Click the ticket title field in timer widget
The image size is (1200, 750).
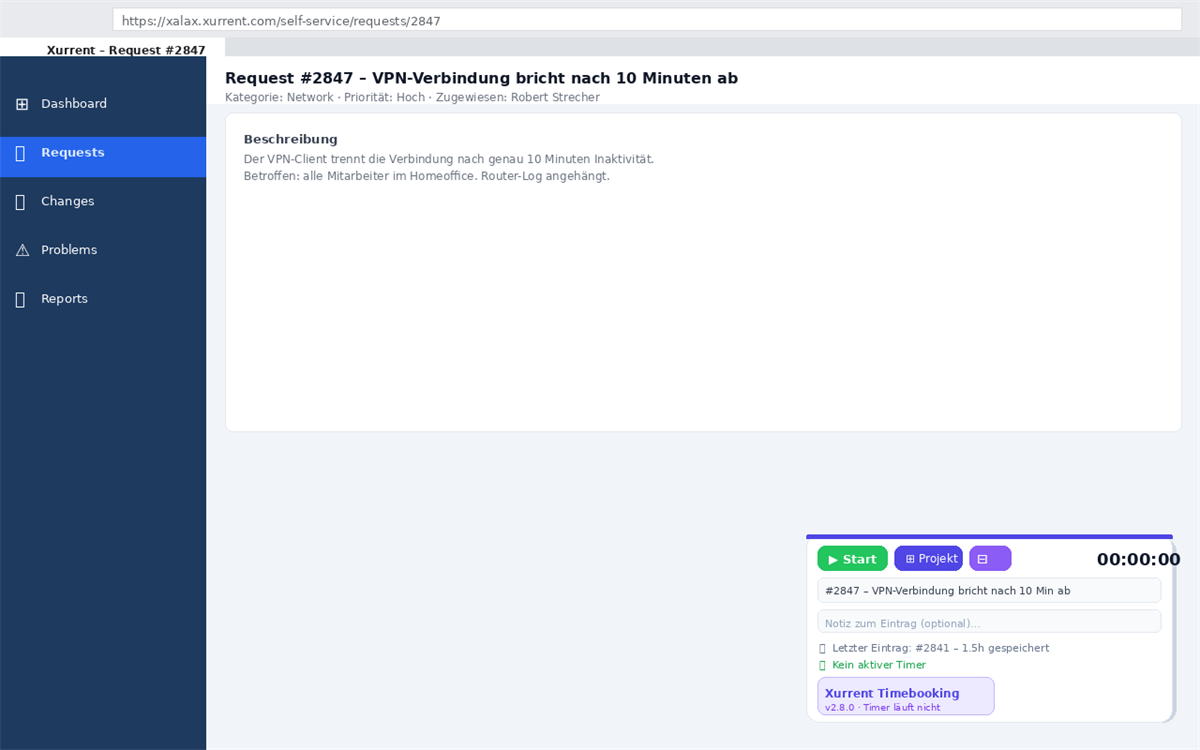point(989,591)
